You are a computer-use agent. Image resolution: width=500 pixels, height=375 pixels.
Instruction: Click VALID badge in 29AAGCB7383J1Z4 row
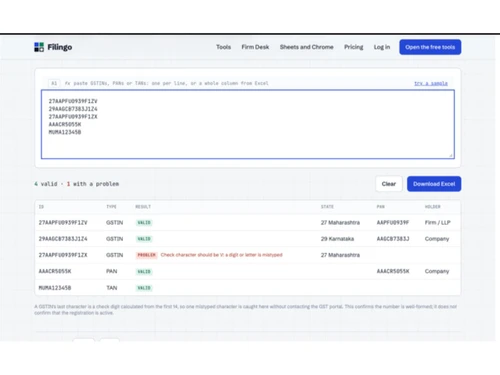(x=144, y=239)
